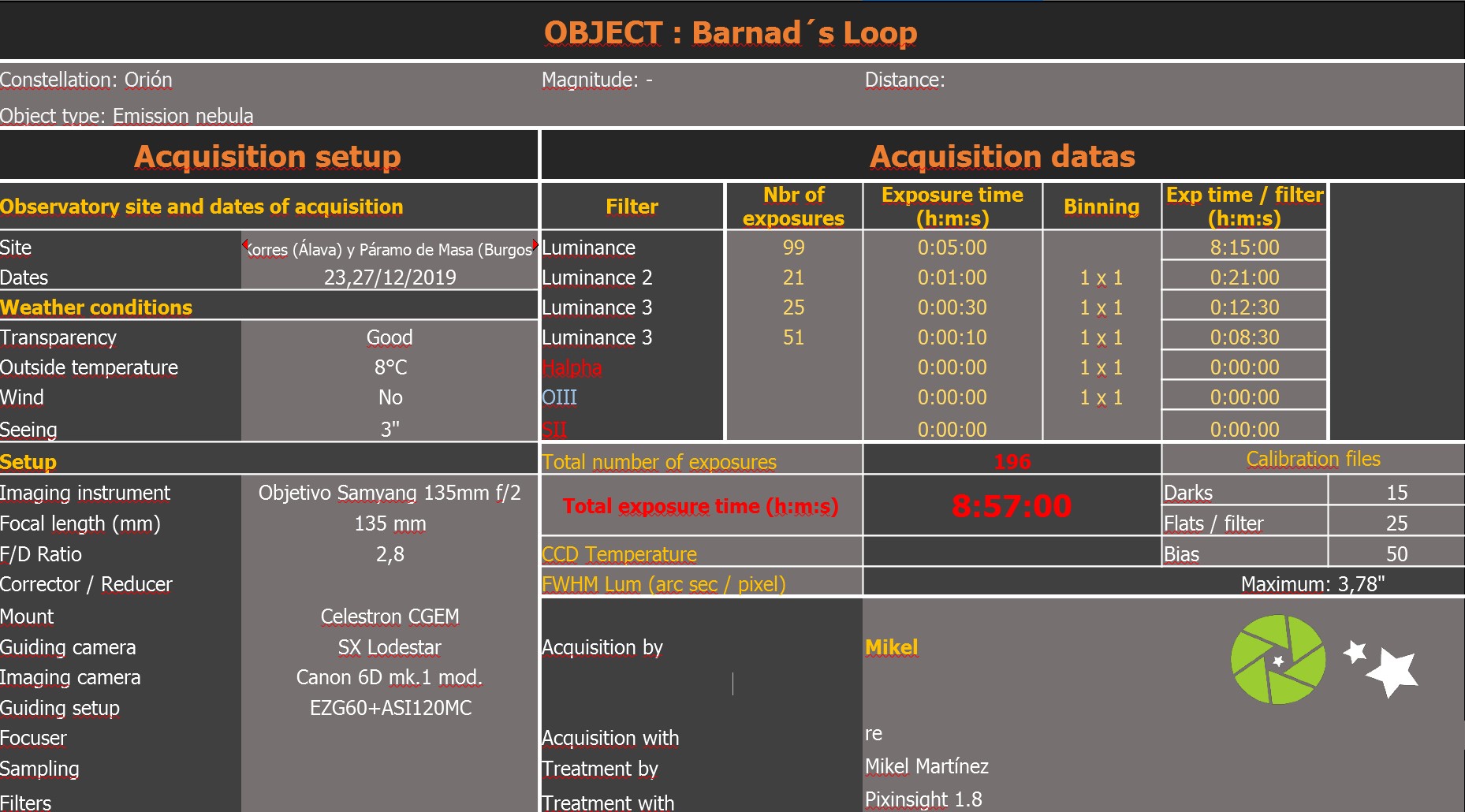Click the total exposures count 196

point(1012,462)
